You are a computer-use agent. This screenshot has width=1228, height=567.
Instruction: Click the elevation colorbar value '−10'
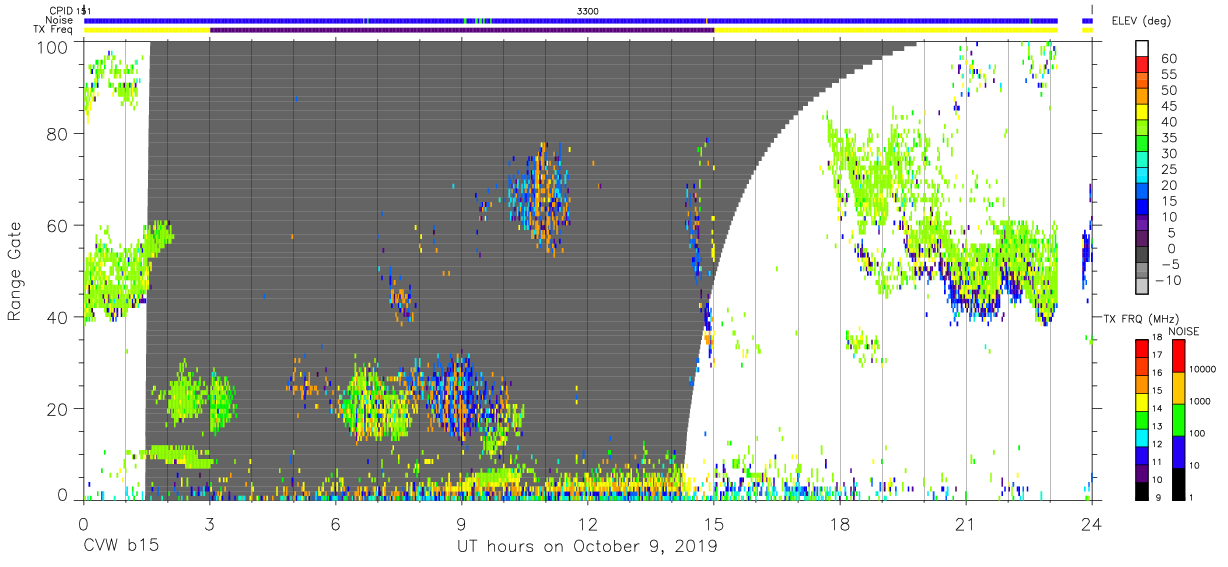[1167, 280]
